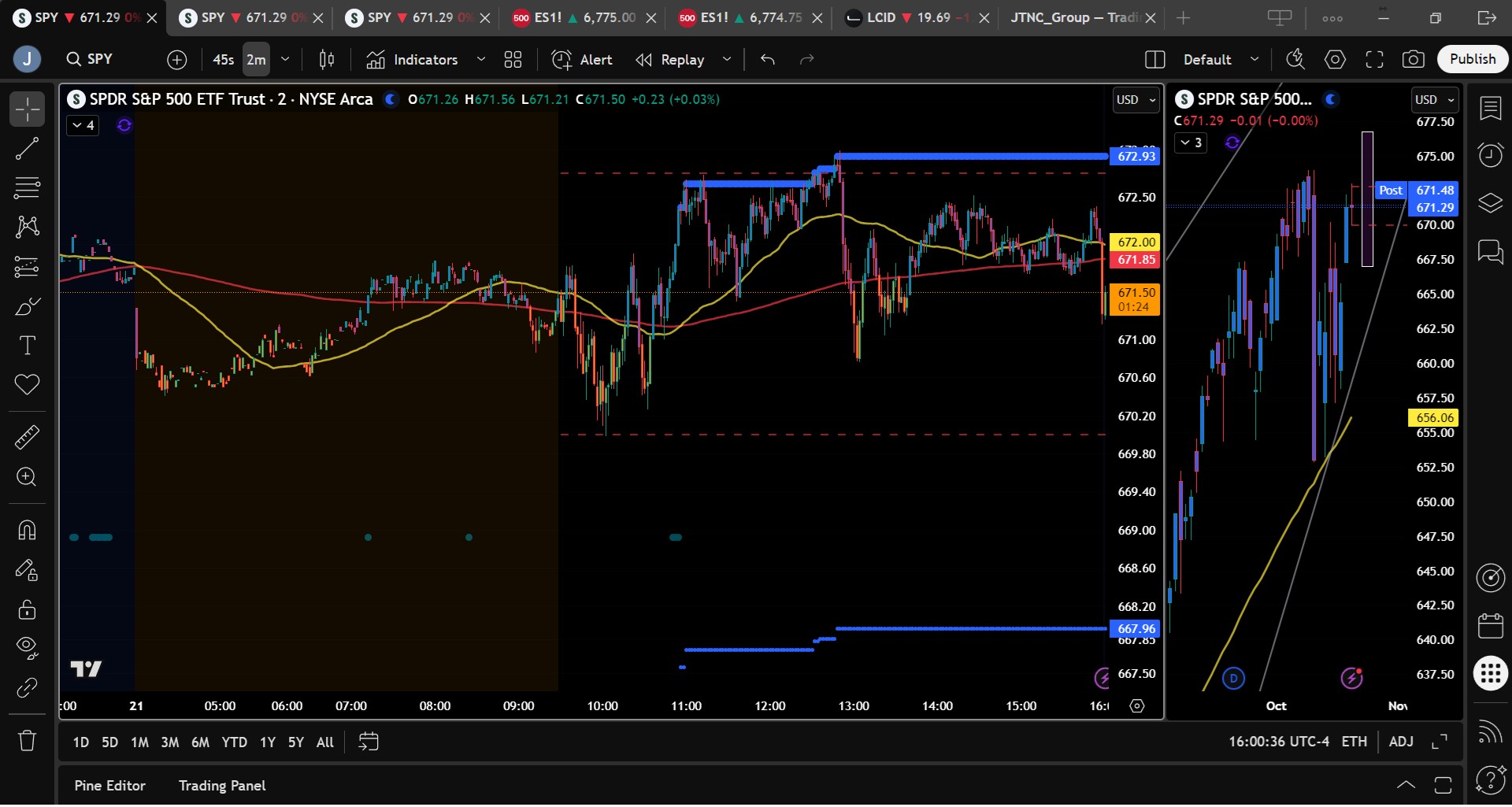
Task: Open chart settings hexagon icon
Action: (x=1335, y=59)
